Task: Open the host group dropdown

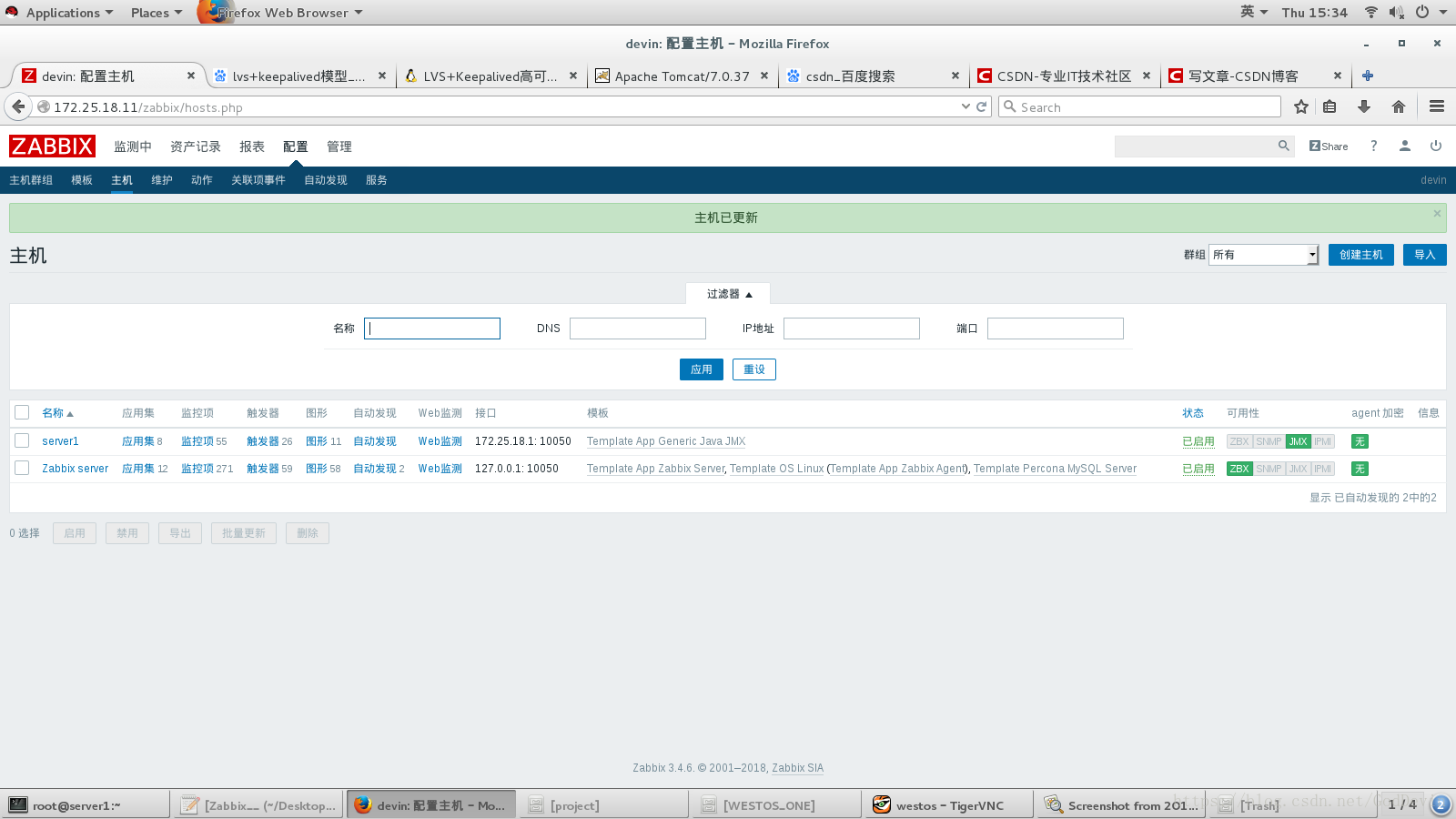Action: tap(1263, 255)
